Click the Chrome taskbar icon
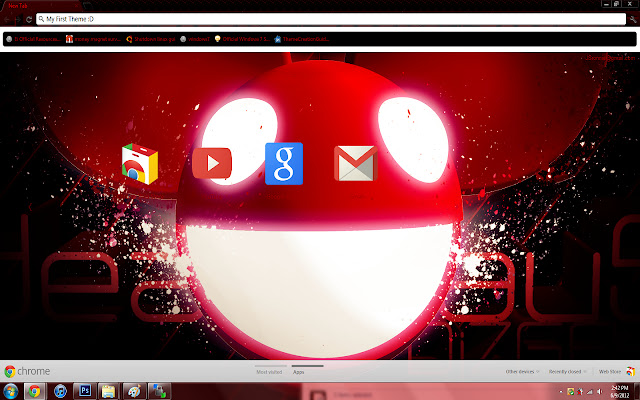Image resolution: width=640 pixels, height=400 pixels. click(34, 391)
